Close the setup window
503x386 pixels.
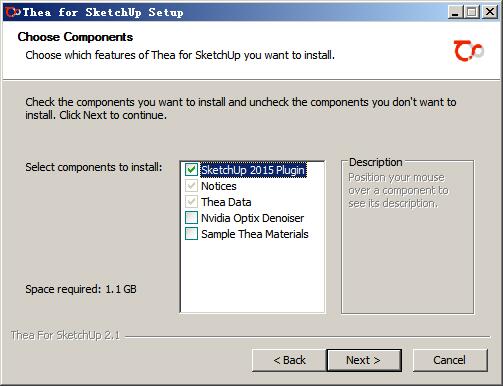click(490, 12)
